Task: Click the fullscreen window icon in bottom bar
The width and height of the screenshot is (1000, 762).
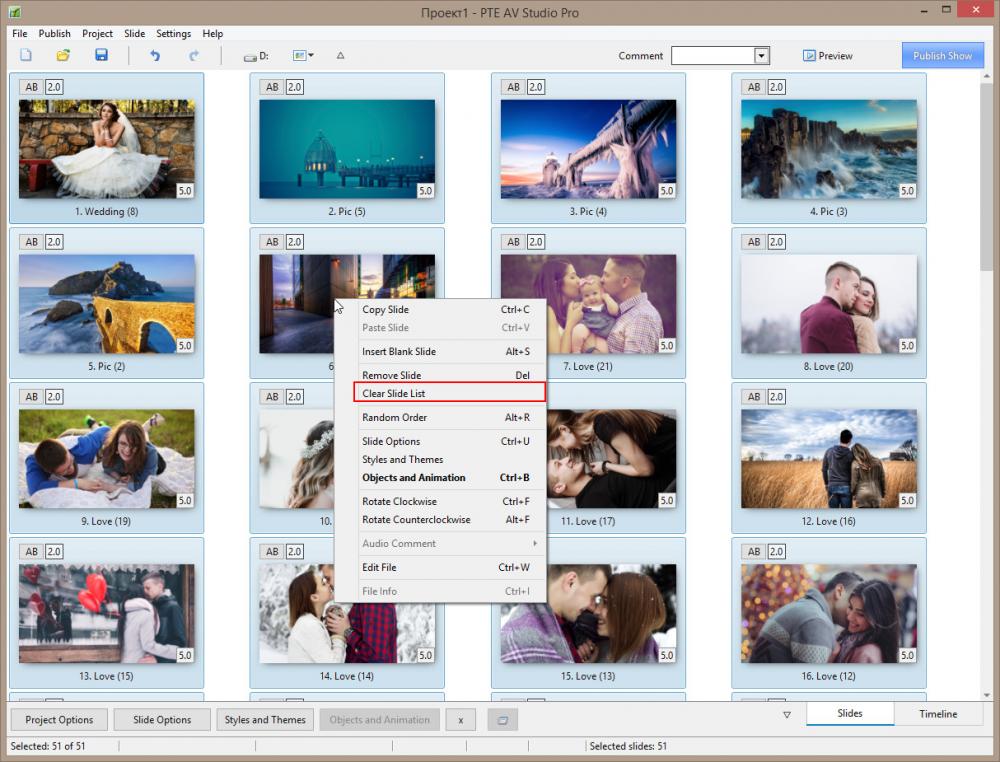Action: (503, 720)
